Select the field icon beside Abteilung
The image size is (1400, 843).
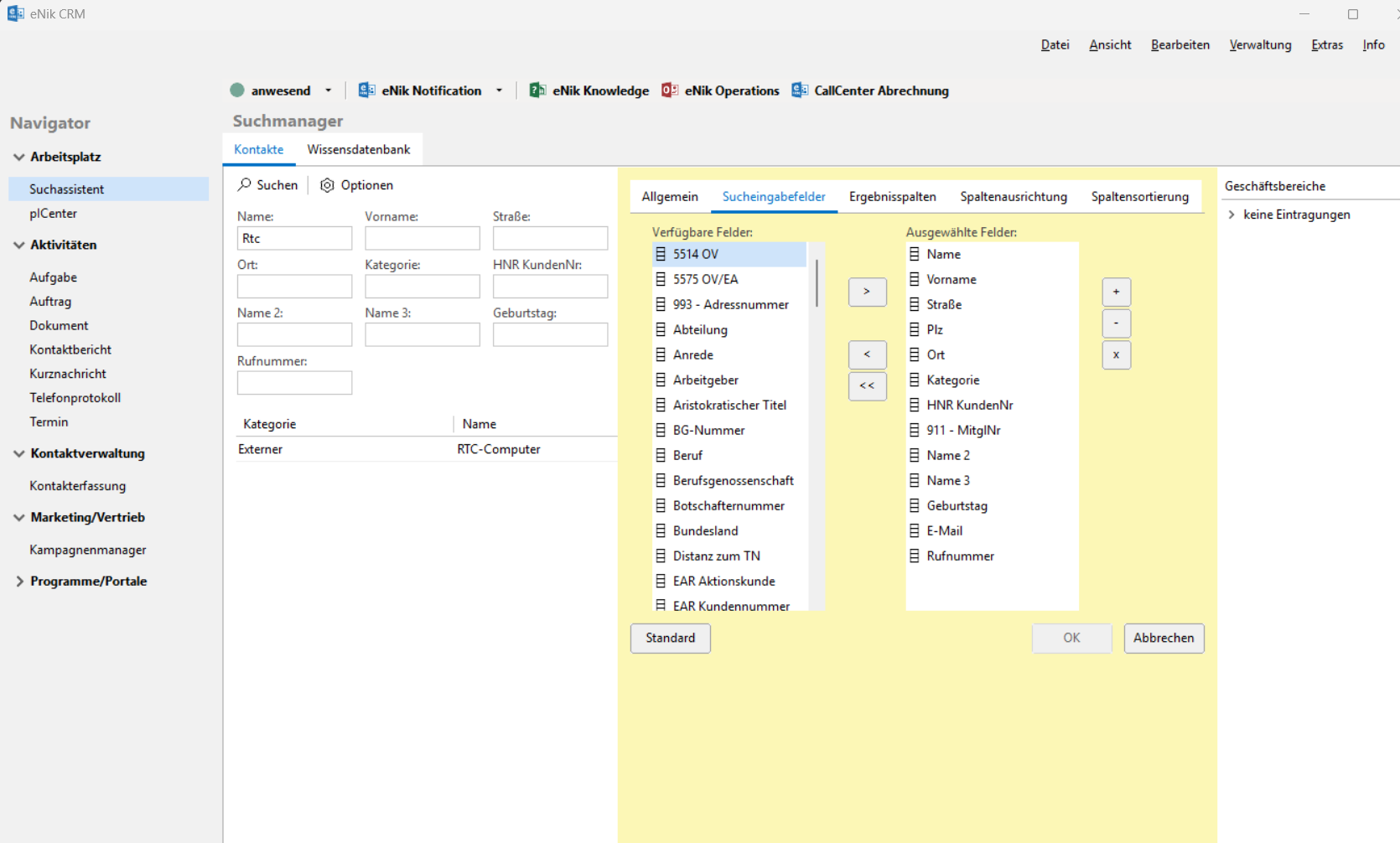[661, 329]
